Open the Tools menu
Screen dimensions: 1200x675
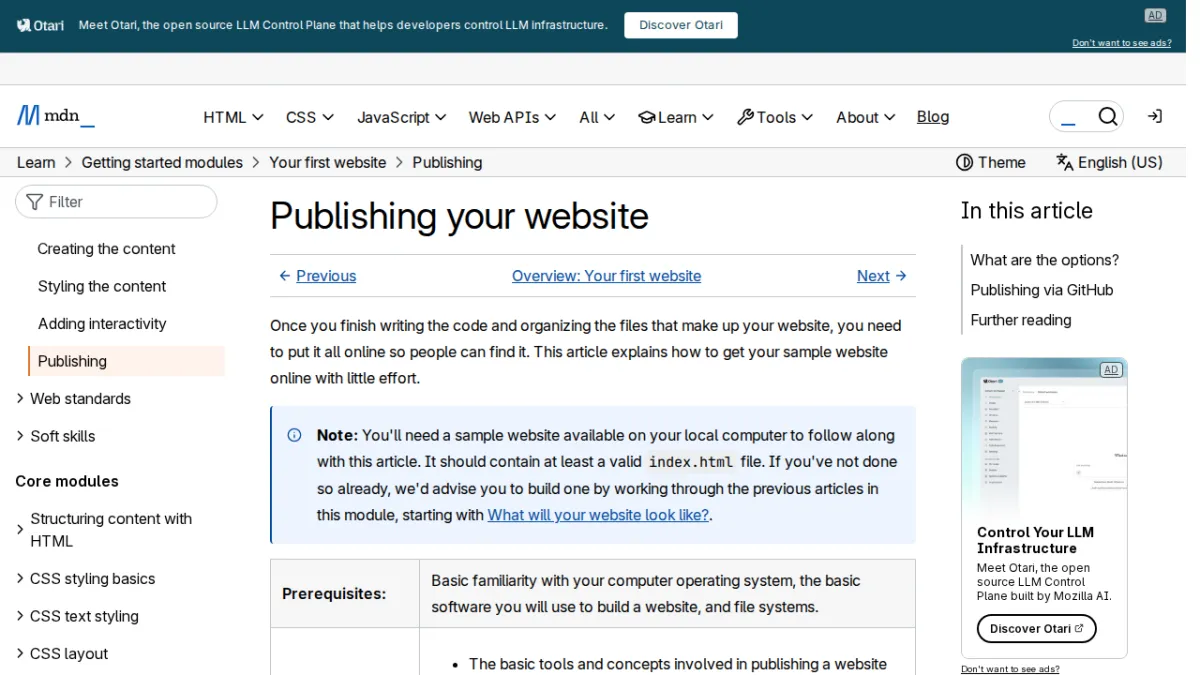pyautogui.click(x=775, y=117)
